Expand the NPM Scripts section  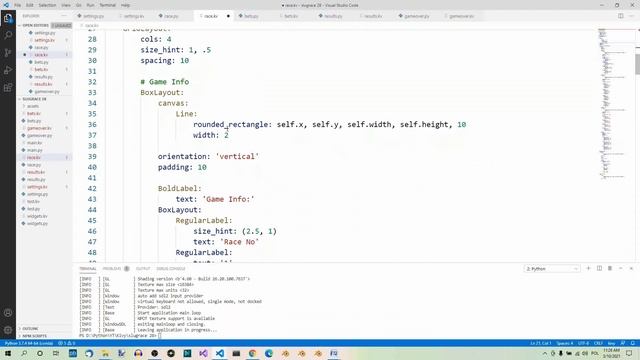pos(34,336)
